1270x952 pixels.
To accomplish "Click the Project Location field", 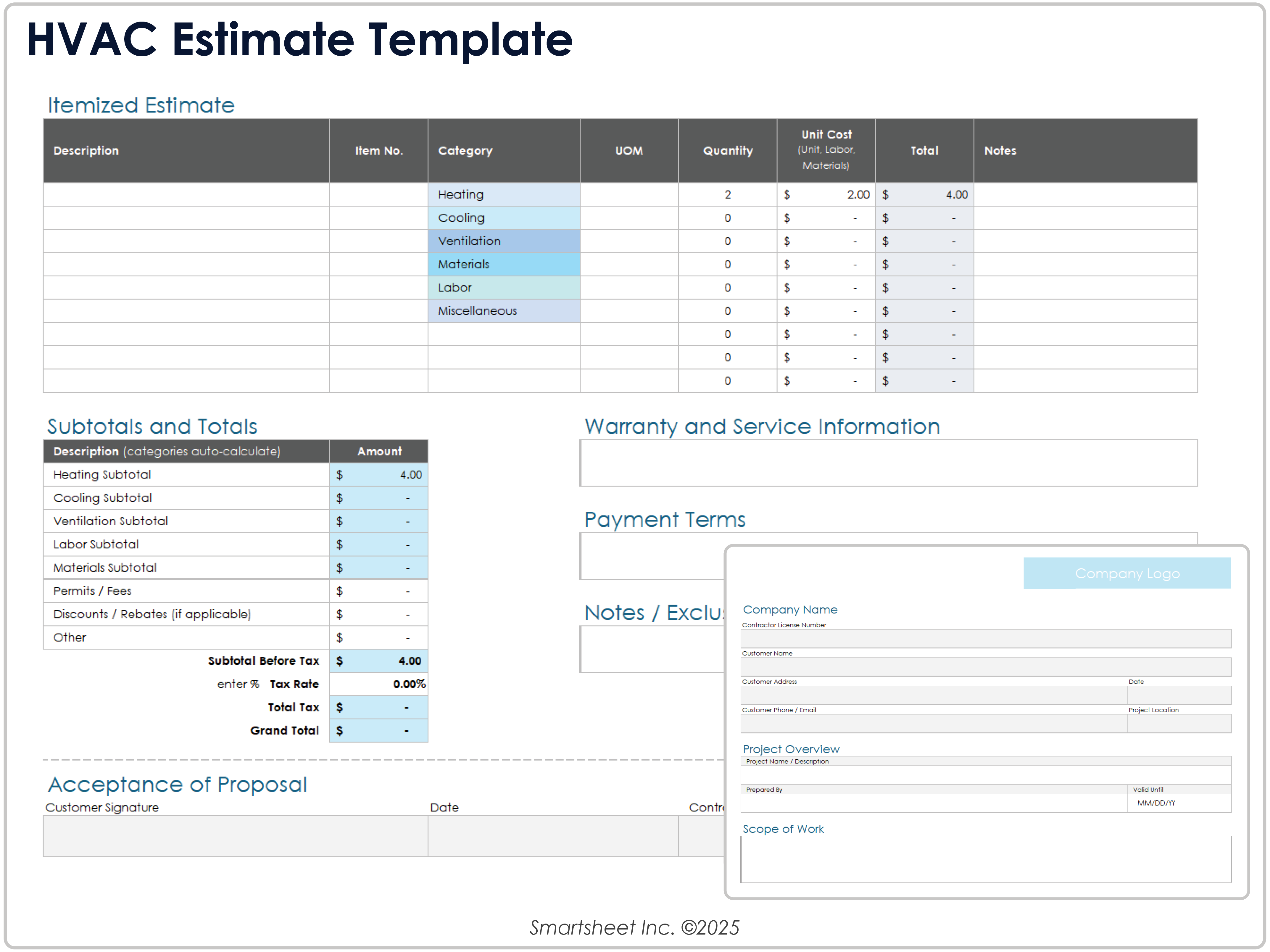I will 1180,723.
